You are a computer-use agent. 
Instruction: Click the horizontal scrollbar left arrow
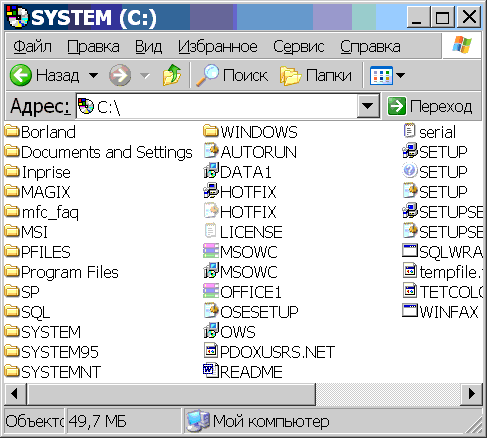tap(15, 394)
